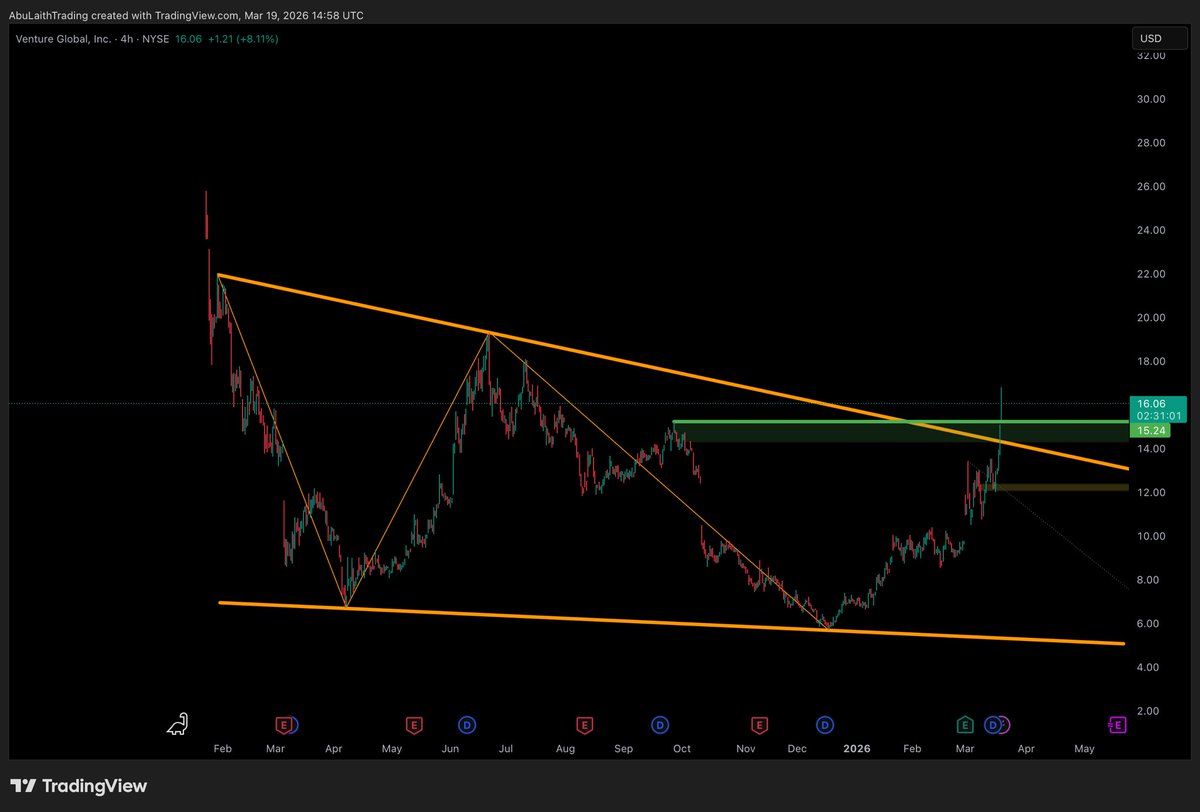Screen dimensions: 1200x812
Task: Click the 22.00 price axis label
Action: pyautogui.click(x=1152, y=274)
